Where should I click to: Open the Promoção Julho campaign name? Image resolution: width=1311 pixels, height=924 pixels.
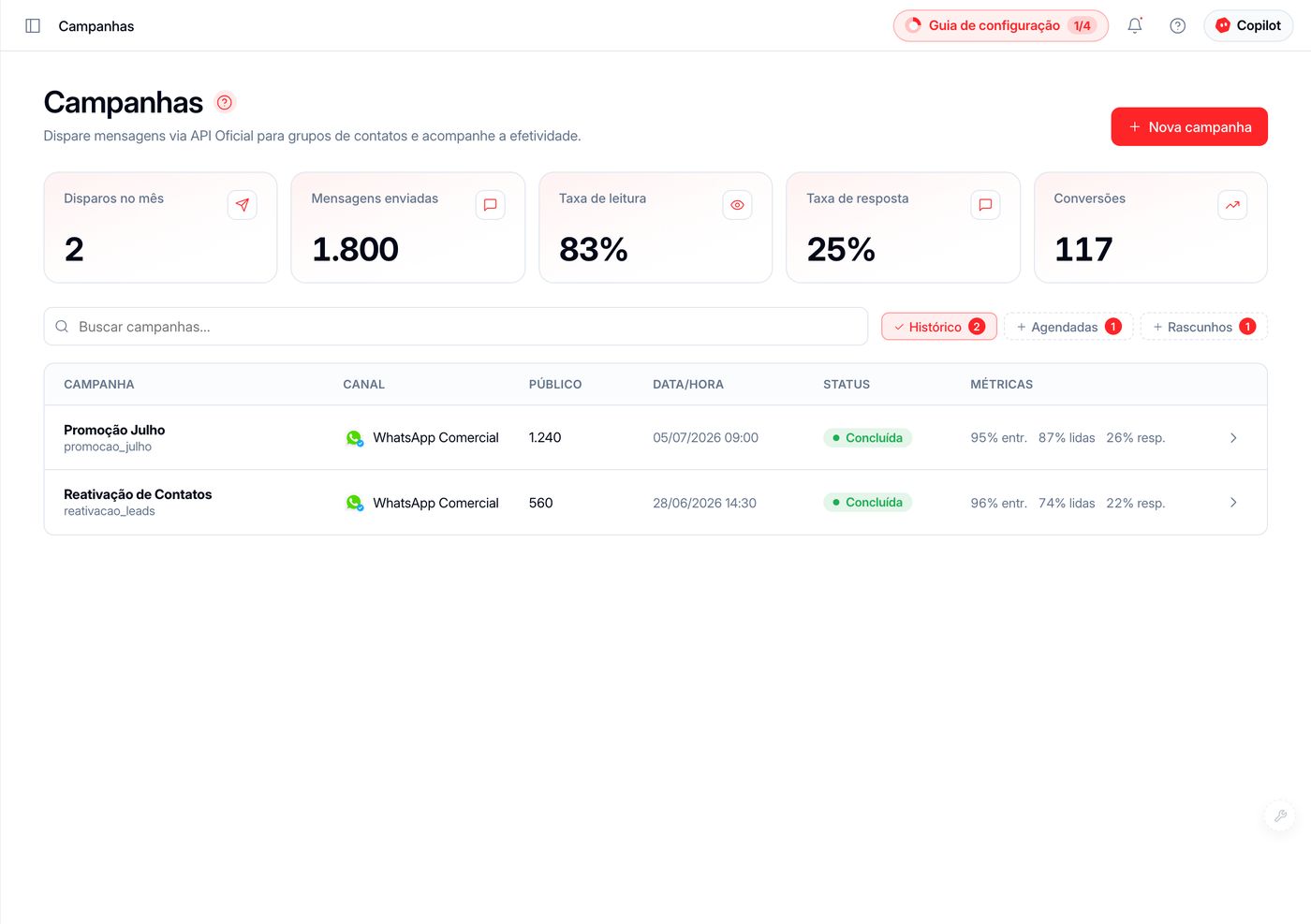point(114,430)
